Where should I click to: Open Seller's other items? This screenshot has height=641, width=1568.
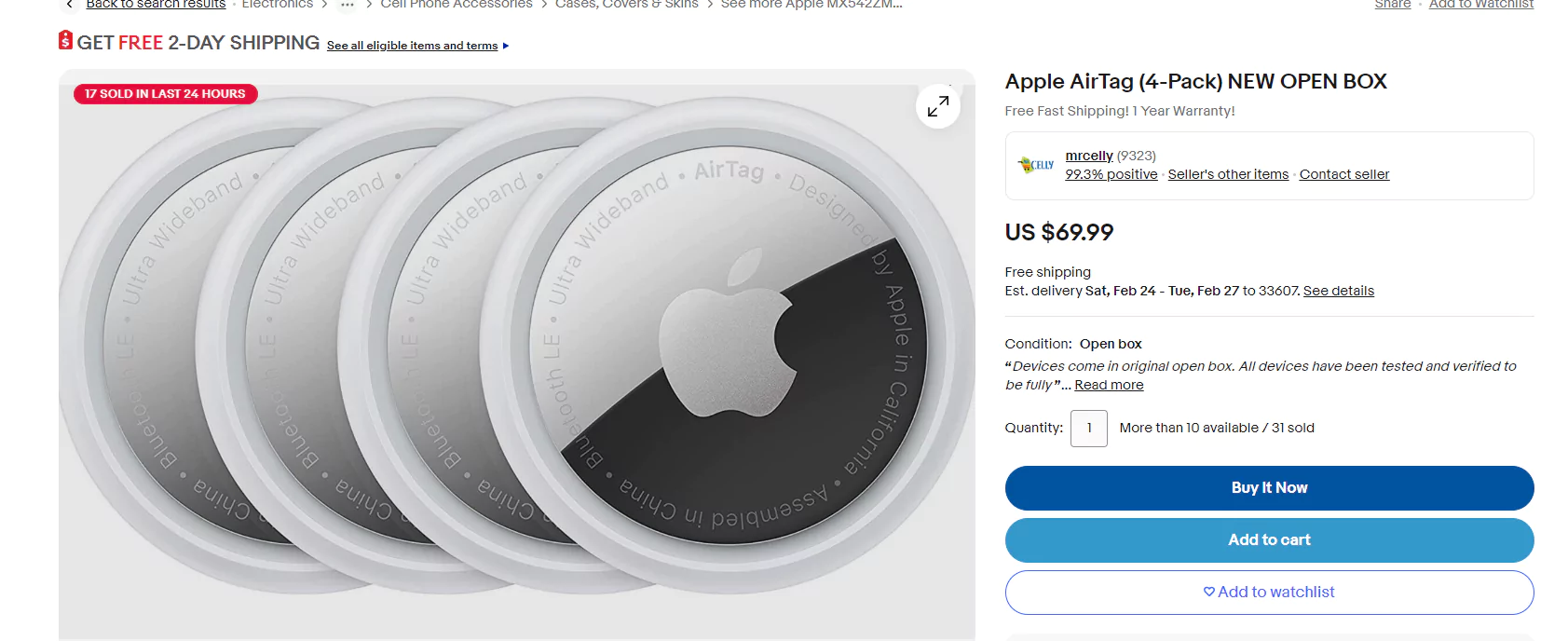click(x=1228, y=173)
